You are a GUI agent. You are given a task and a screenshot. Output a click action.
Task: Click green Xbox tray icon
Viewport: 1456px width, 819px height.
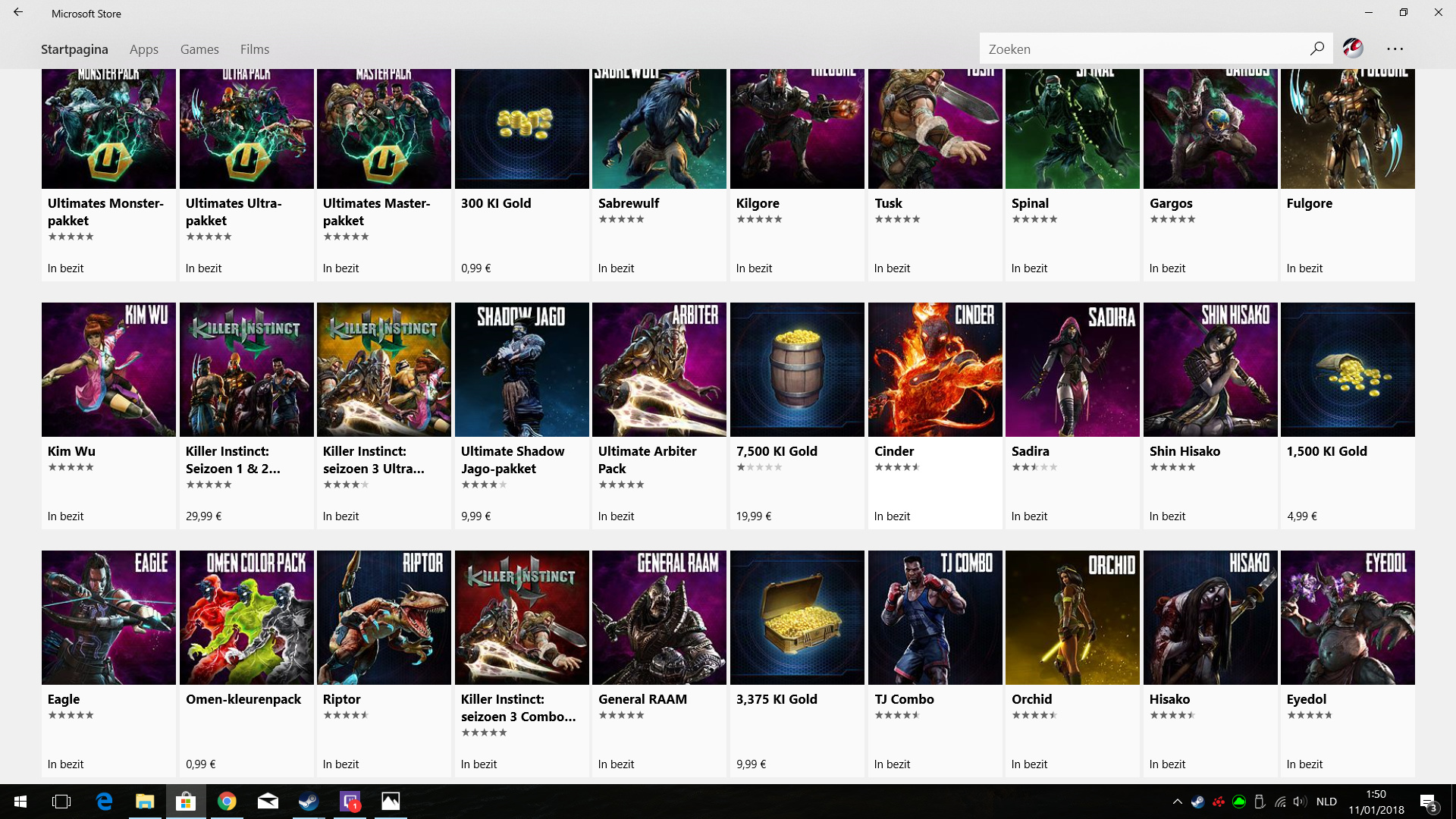pyautogui.click(x=1239, y=802)
